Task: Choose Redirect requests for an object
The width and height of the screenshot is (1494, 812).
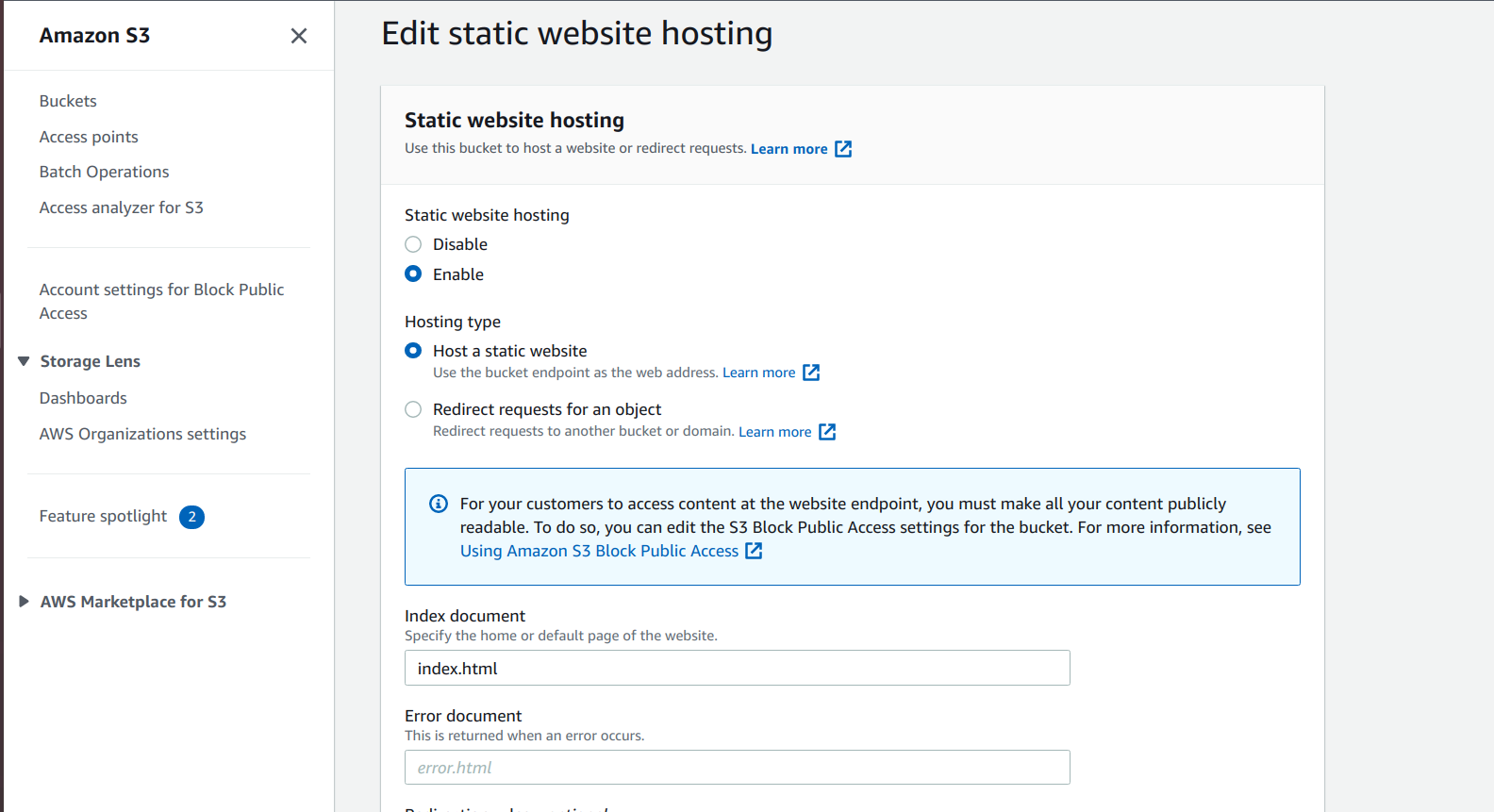Action: point(413,409)
